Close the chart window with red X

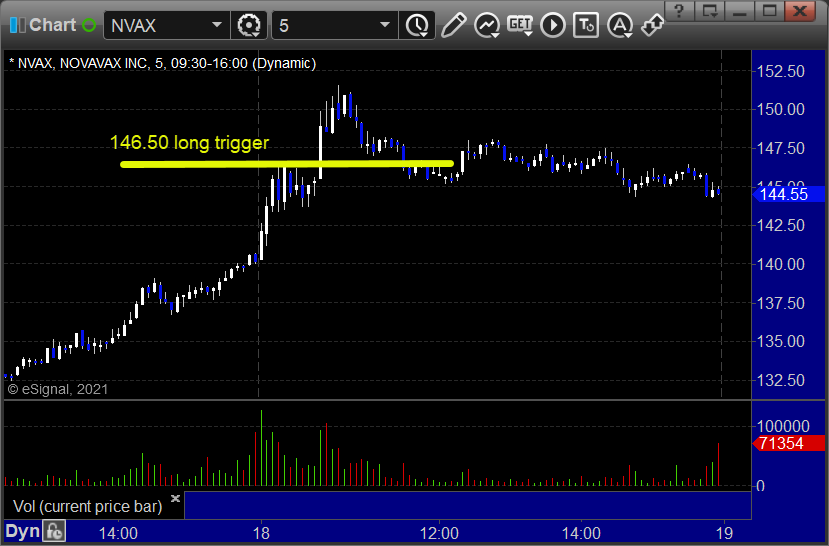coord(800,11)
